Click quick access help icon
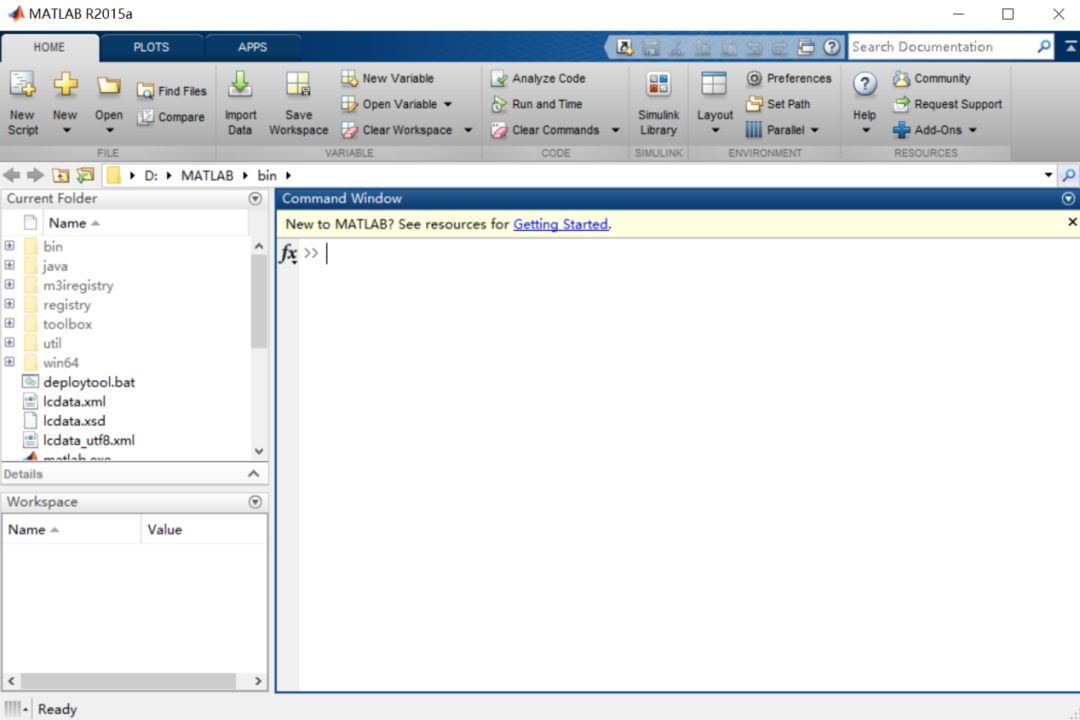Viewport: 1080px width, 720px height. click(831, 47)
